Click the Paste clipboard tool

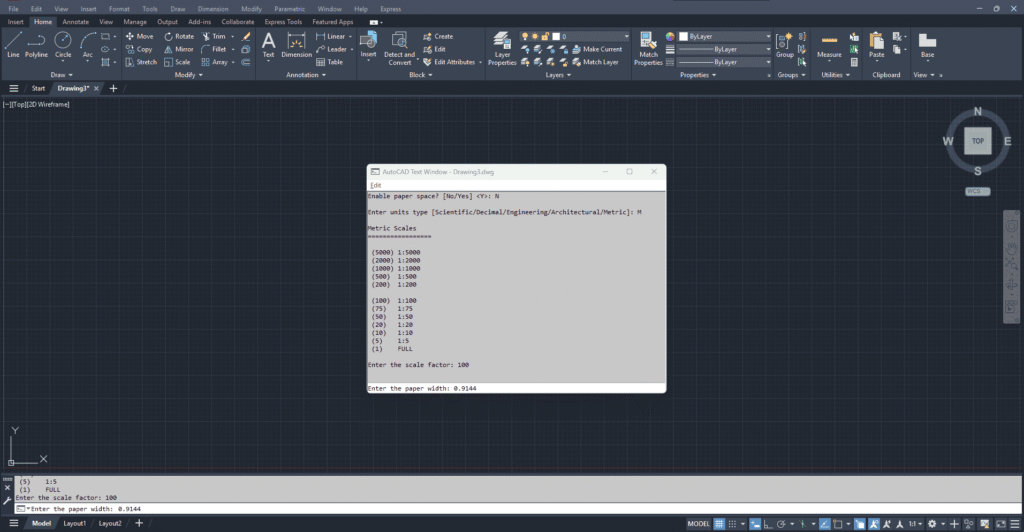pos(876,46)
